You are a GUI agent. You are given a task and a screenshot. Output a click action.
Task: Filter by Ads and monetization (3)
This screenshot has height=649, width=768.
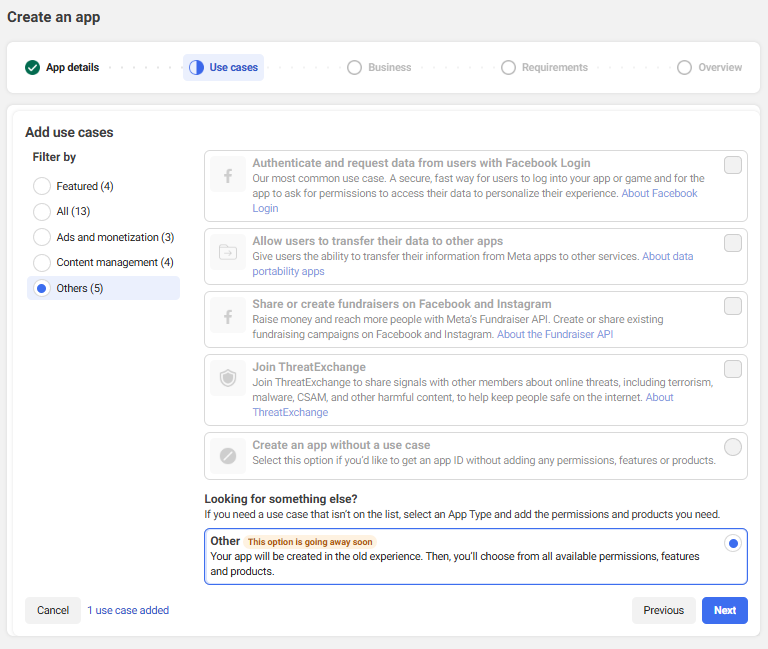pyautogui.click(x=42, y=237)
